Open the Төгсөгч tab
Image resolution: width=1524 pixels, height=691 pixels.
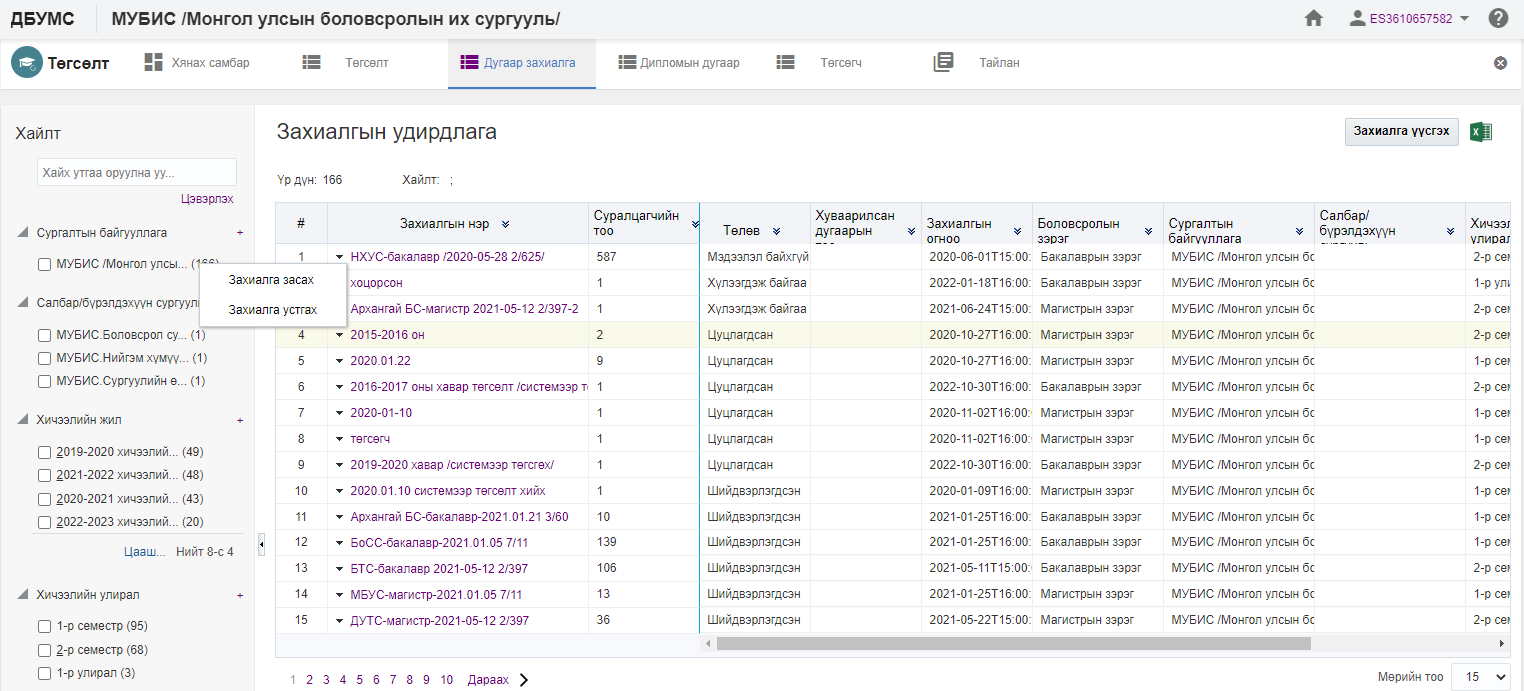coord(820,63)
